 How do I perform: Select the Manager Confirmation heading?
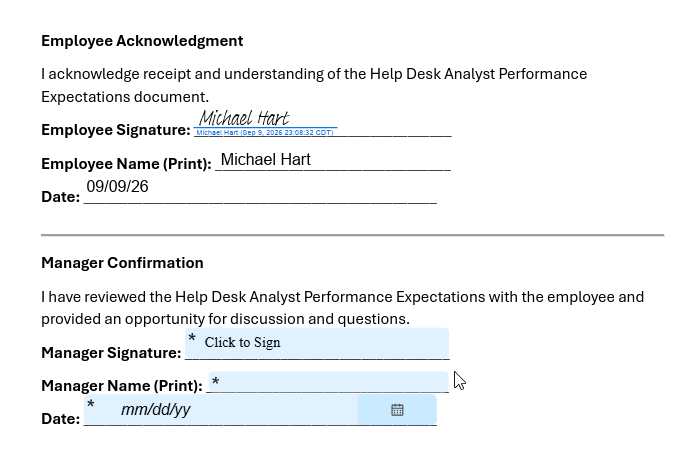tap(122, 263)
